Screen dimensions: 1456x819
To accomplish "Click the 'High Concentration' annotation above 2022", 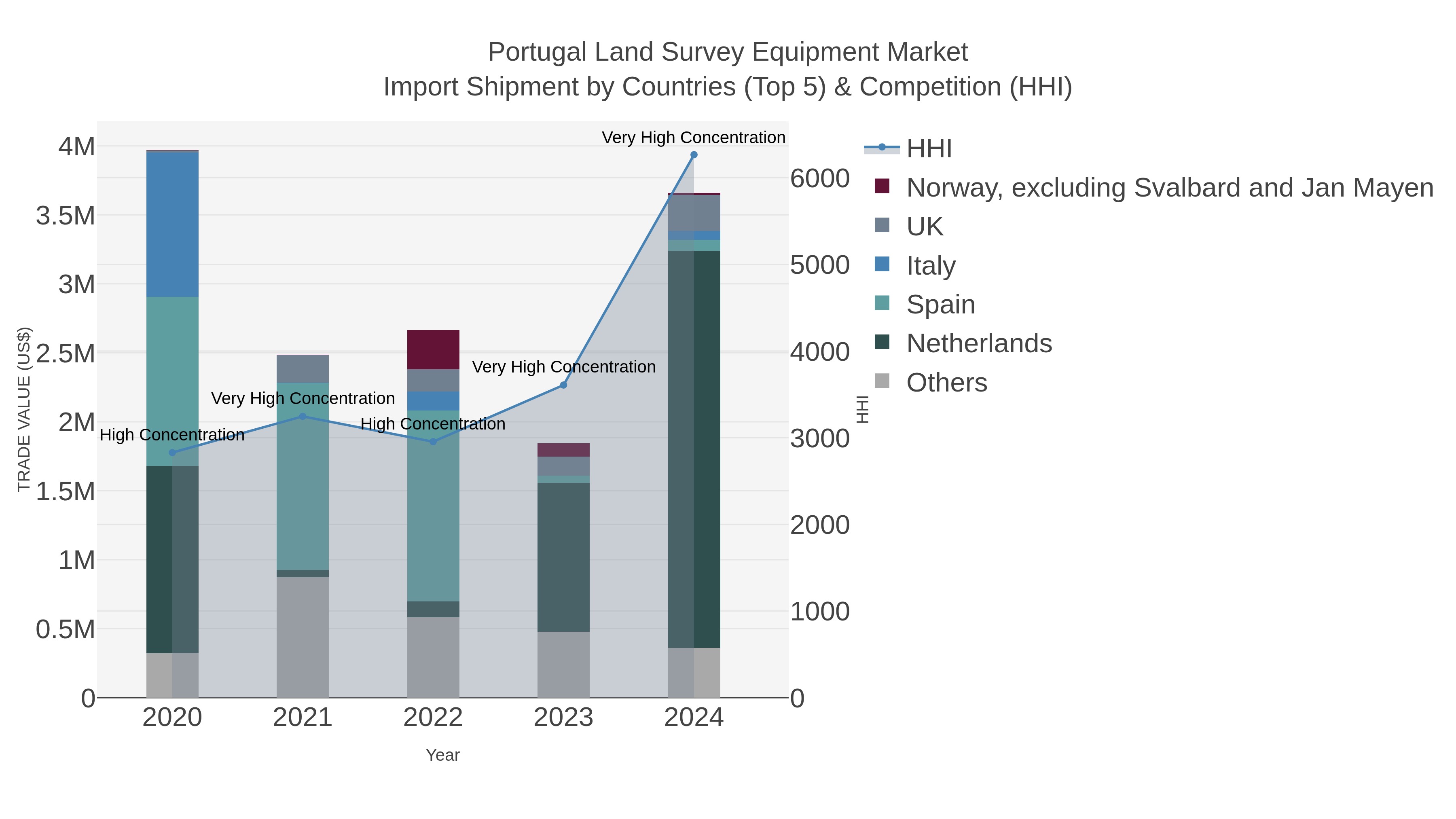I will pyautogui.click(x=433, y=424).
